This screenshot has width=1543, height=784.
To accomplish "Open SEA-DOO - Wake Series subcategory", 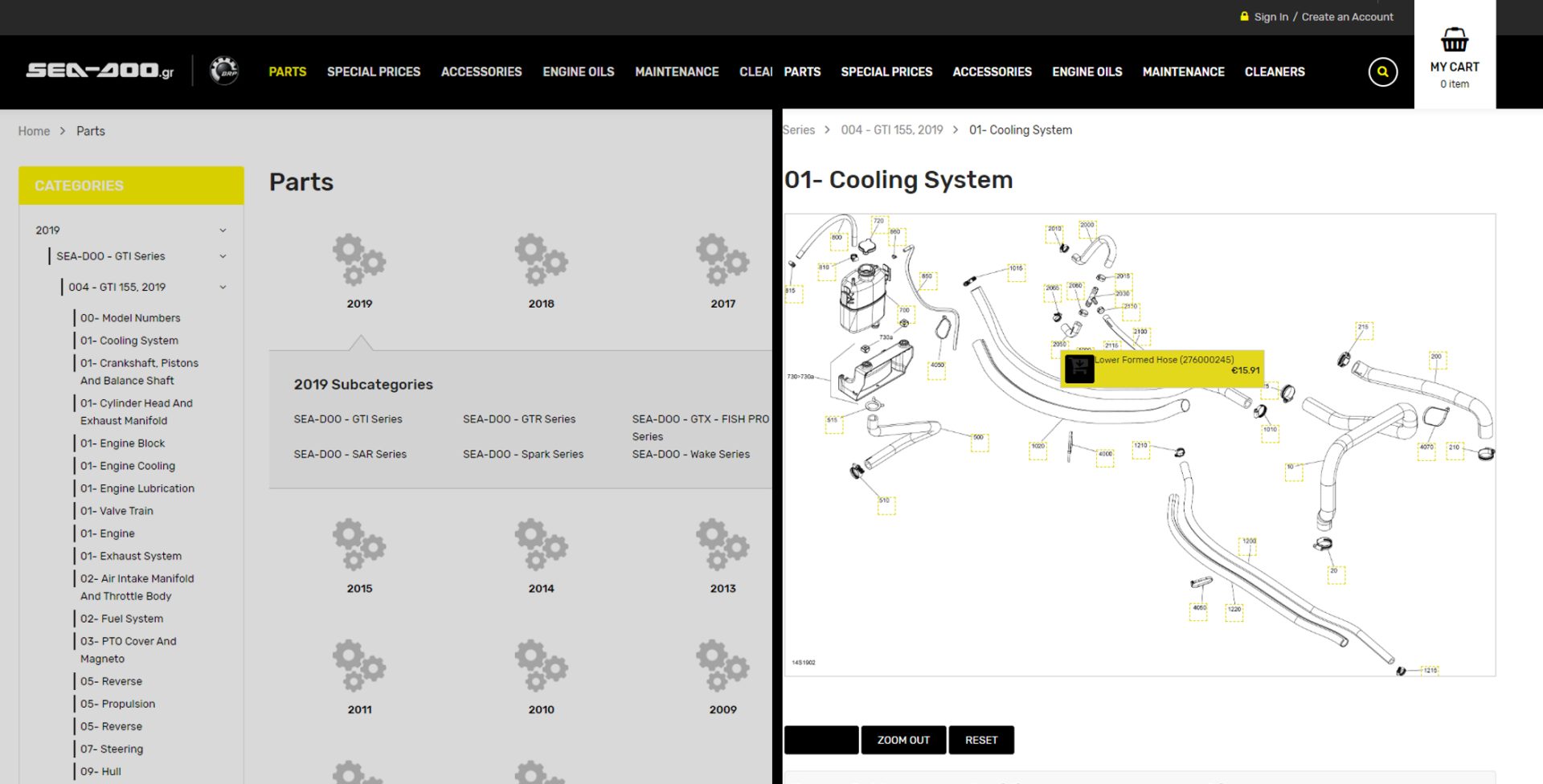I will click(691, 455).
